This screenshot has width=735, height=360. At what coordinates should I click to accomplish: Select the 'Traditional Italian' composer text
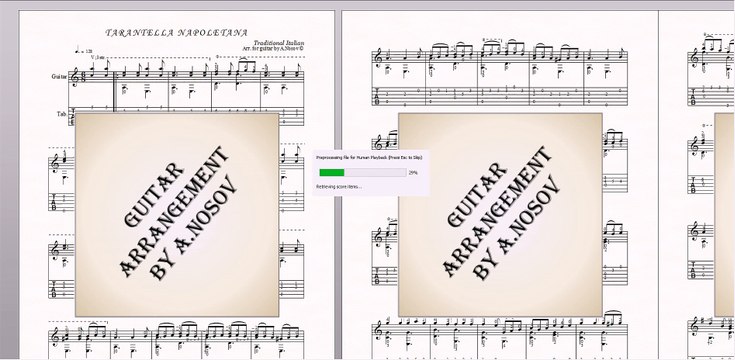[278, 43]
